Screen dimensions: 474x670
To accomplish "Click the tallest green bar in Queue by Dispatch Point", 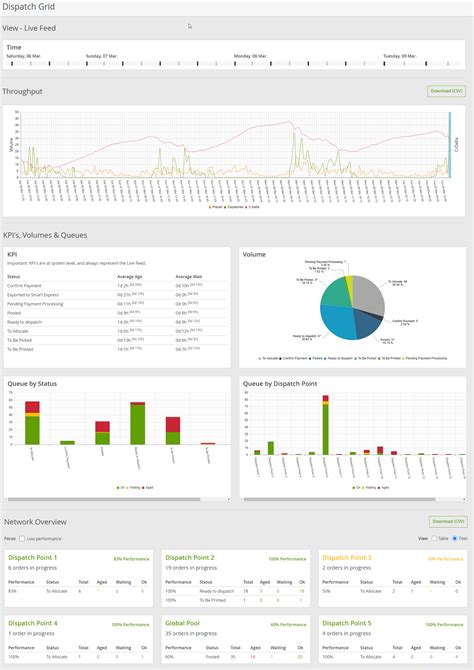I will (x=326, y=429).
